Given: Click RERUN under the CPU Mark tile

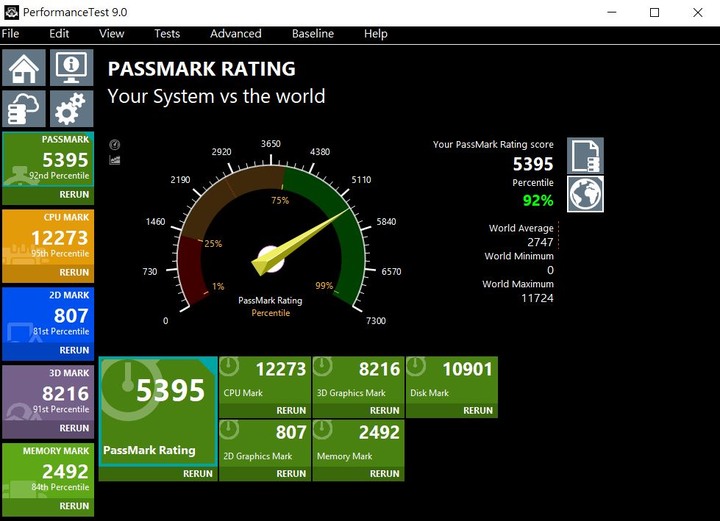Looking at the screenshot, I should click(x=291, y=411).
